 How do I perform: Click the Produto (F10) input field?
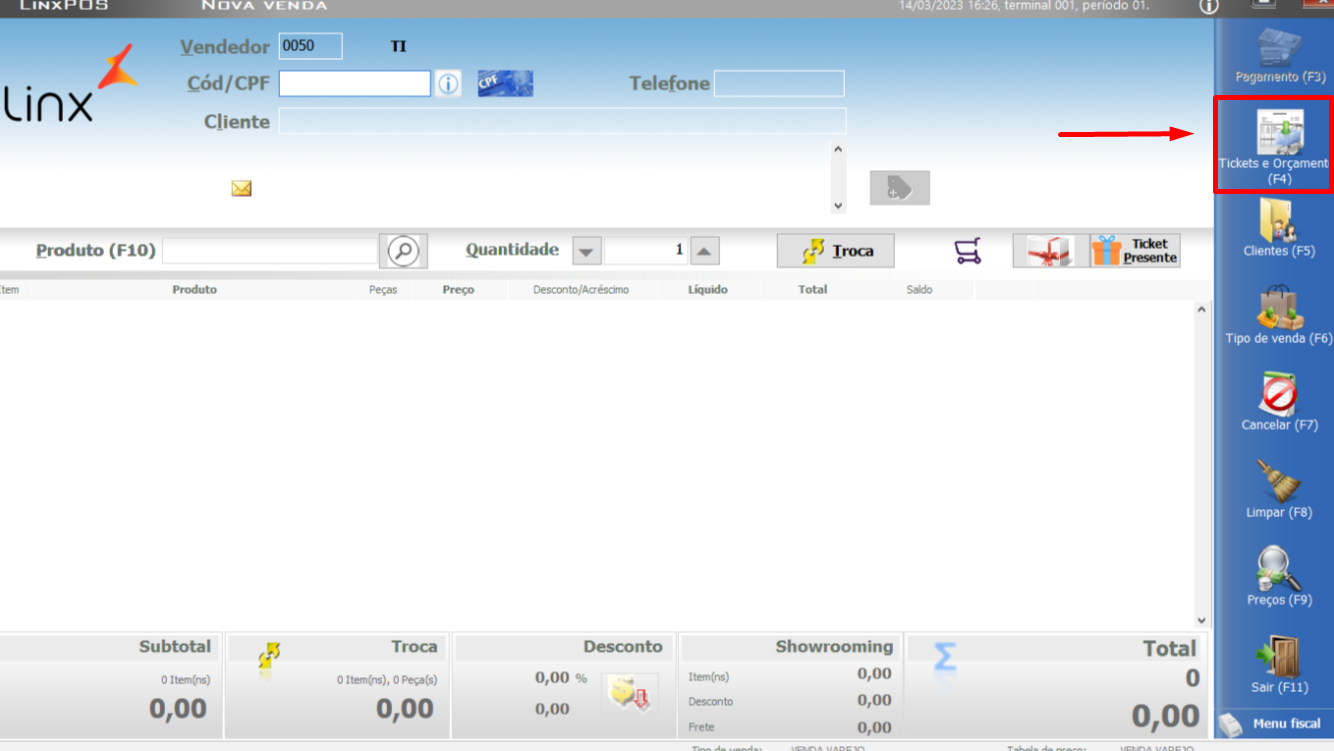270,251
